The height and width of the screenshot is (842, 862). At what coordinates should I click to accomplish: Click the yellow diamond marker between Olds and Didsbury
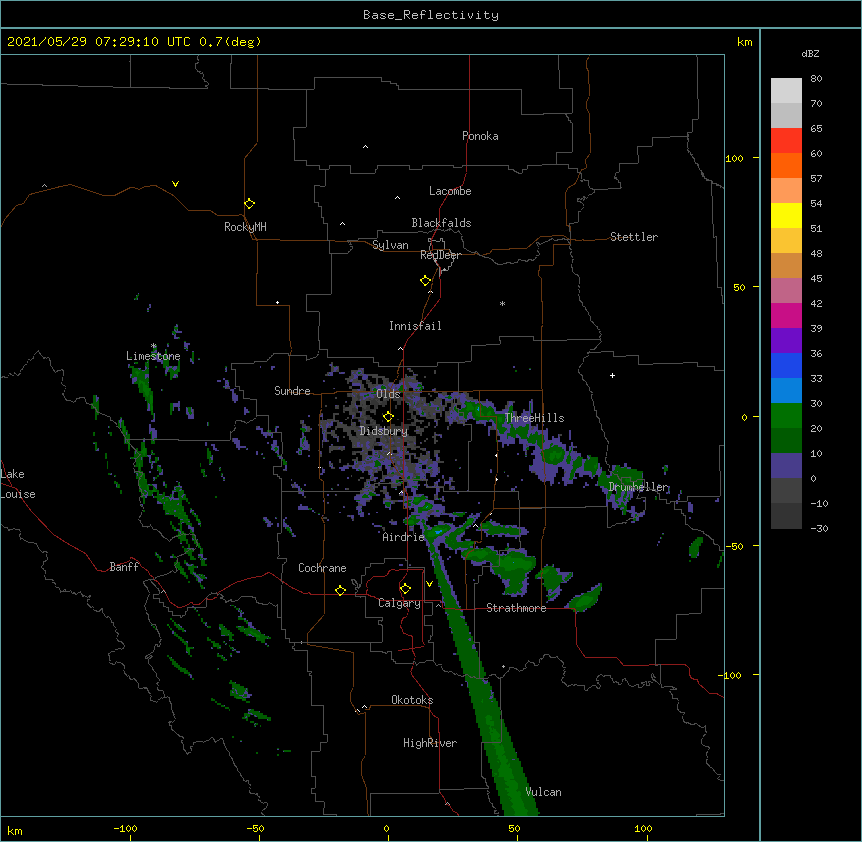[388, 417]
